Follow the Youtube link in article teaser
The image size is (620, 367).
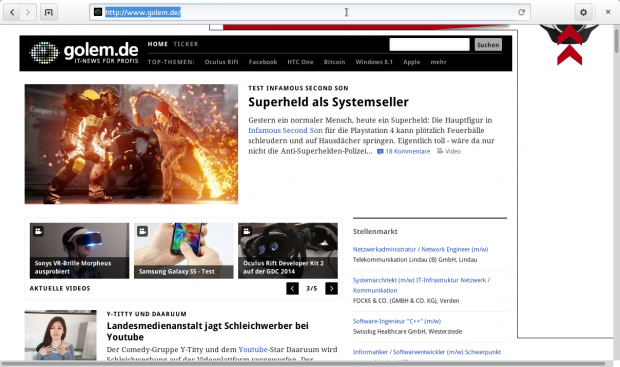click(x=253, y=350)
